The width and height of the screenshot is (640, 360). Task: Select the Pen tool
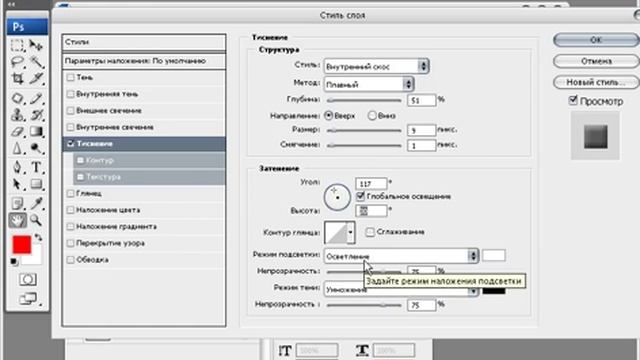17,167
